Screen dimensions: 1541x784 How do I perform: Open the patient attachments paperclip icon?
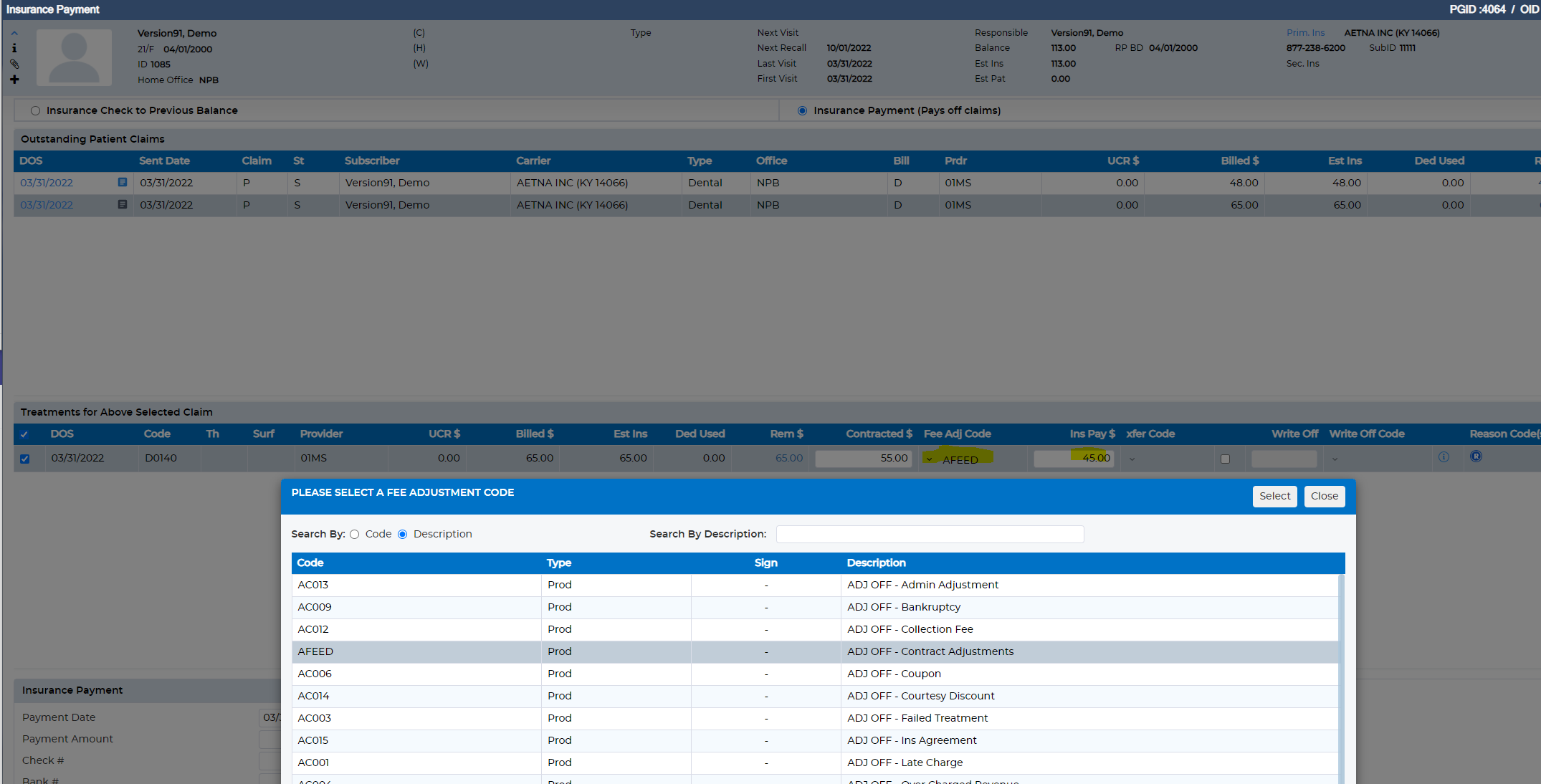[x=14, y=64]
